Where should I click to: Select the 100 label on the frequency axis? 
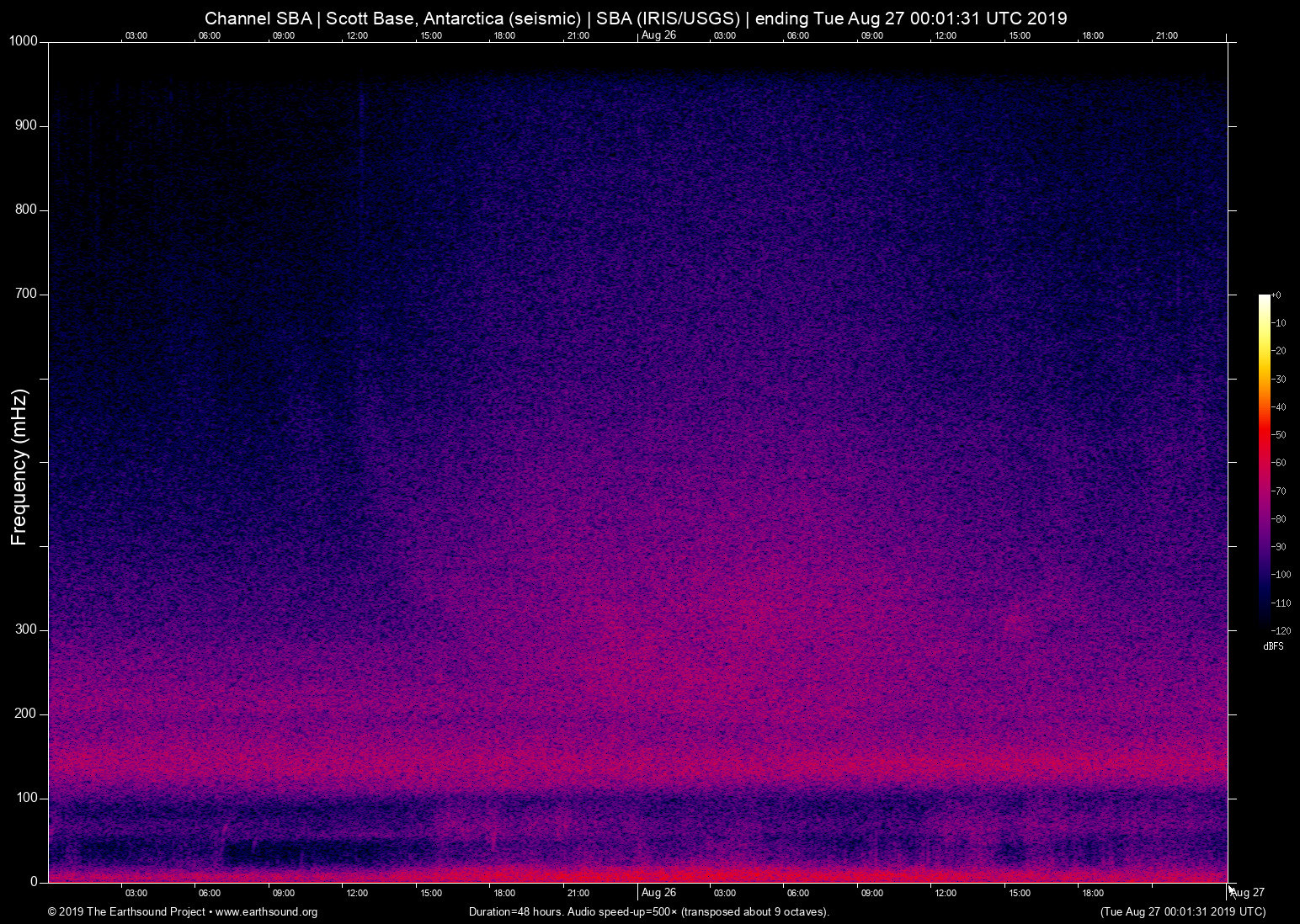pyautogui.click(x=27, y=798)
